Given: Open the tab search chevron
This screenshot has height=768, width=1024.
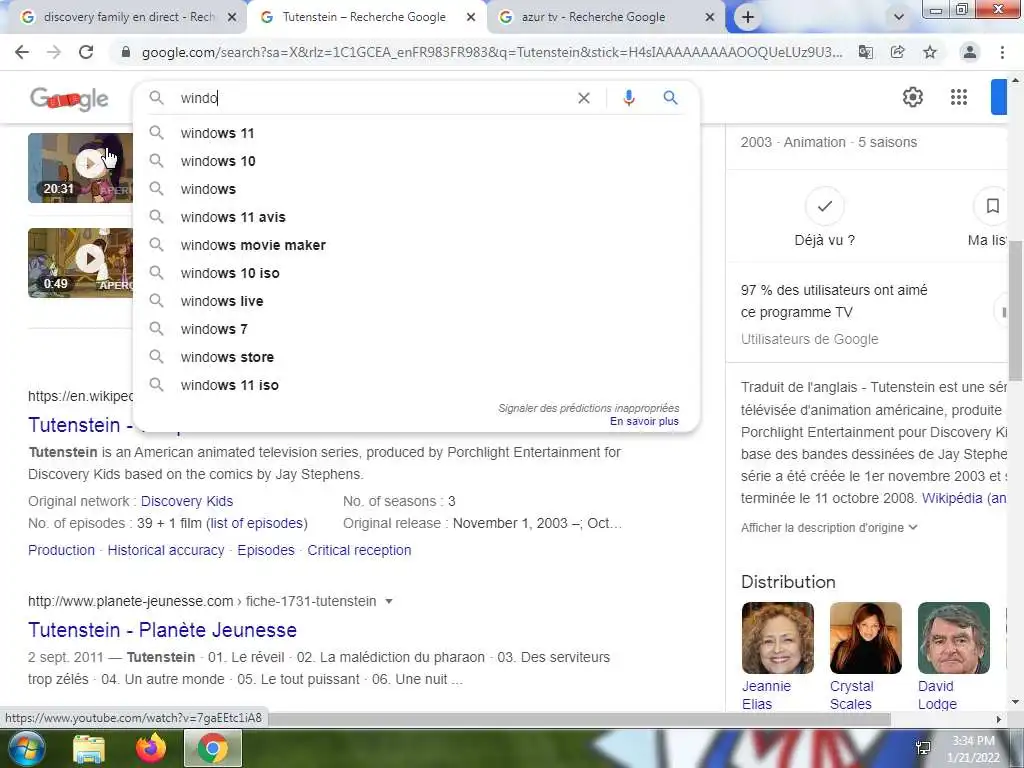Looking at the screenshot, I should (899, 17).
